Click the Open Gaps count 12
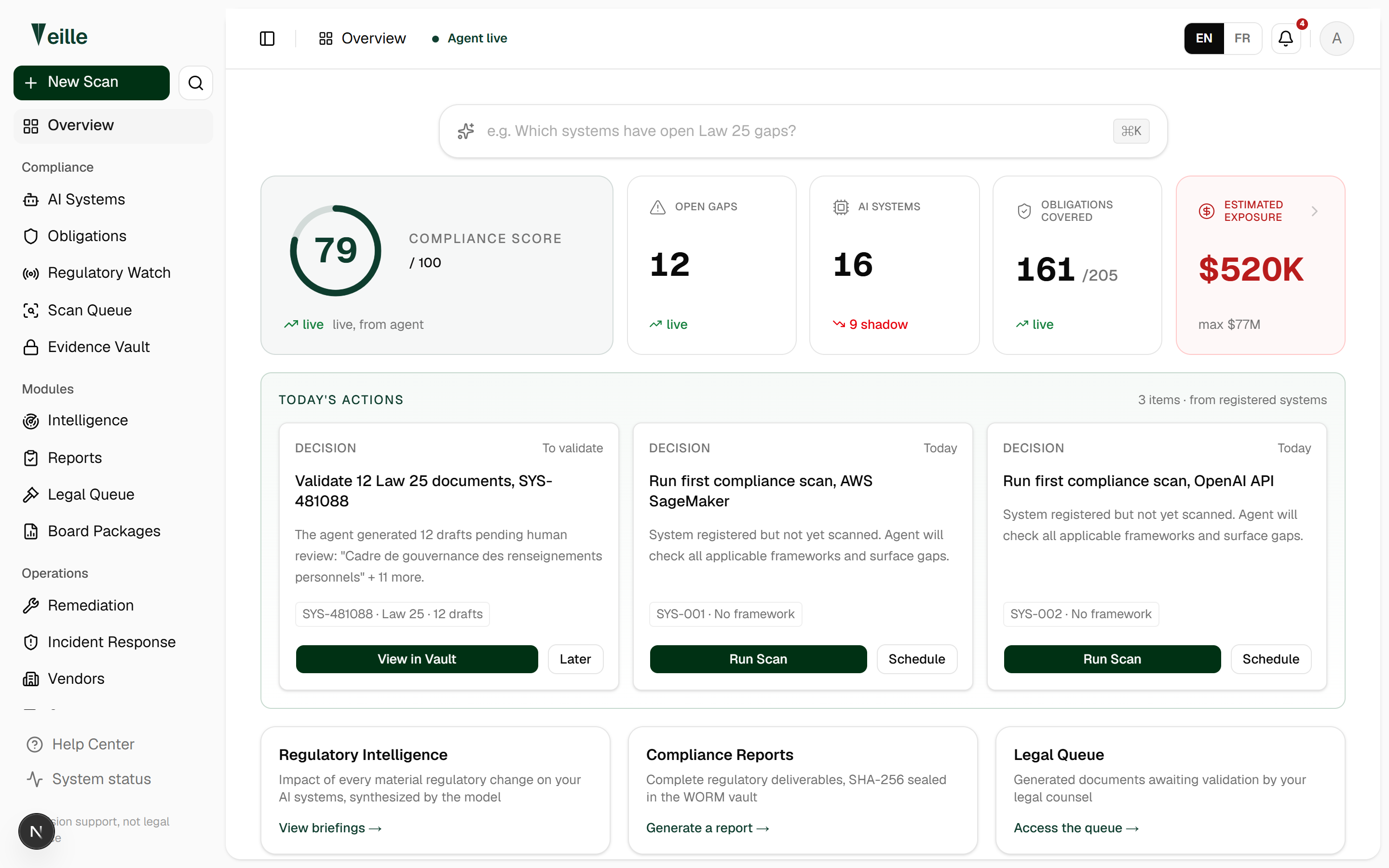Image resolution: width=1389 pixels, height=868 pixels. [x=669, y=265]
